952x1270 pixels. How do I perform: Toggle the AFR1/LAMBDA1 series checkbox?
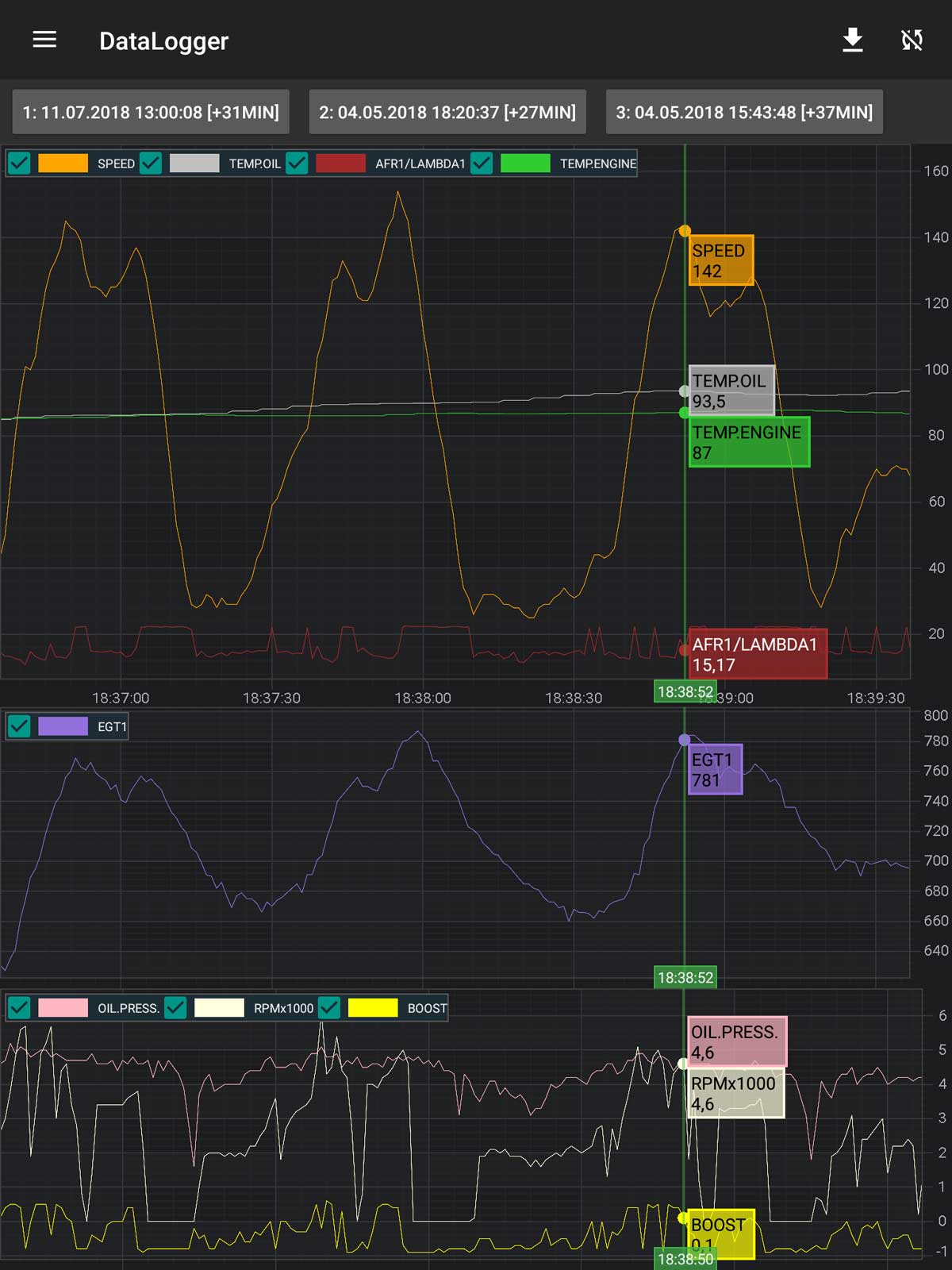pyautogui.click(x=297, y=164)
